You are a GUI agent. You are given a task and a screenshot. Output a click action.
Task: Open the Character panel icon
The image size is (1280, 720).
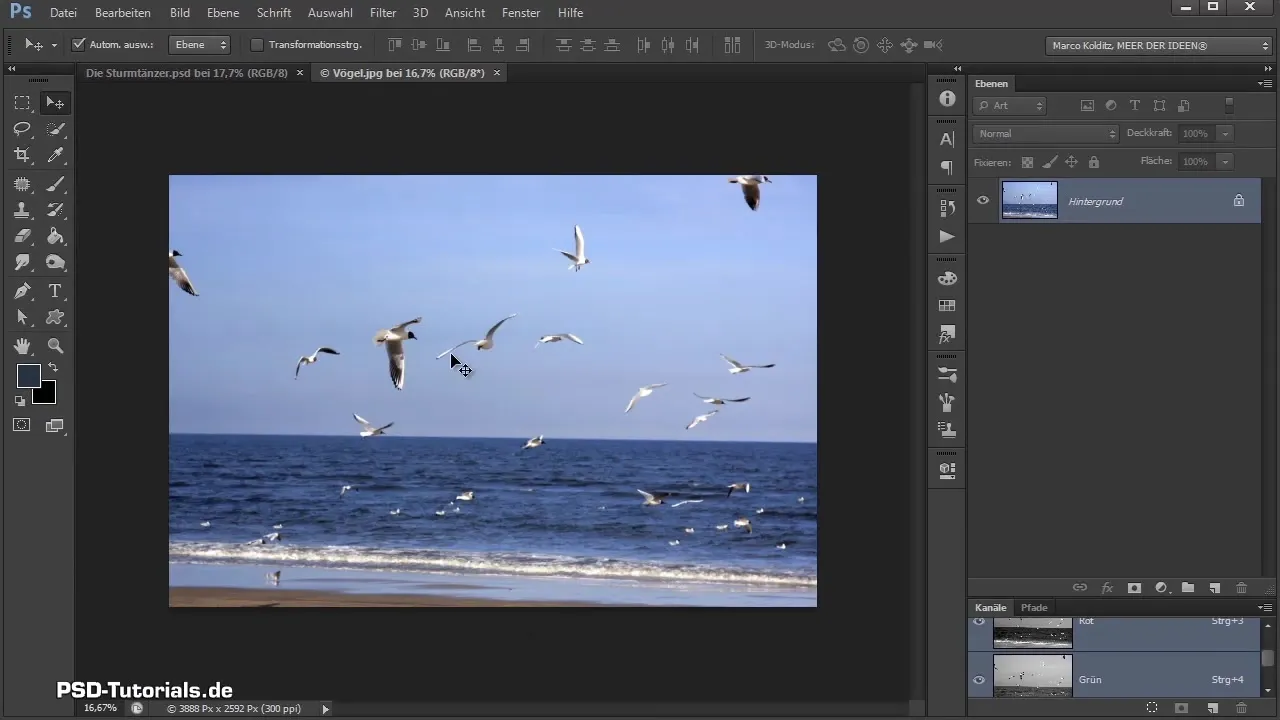pos(947,140)
